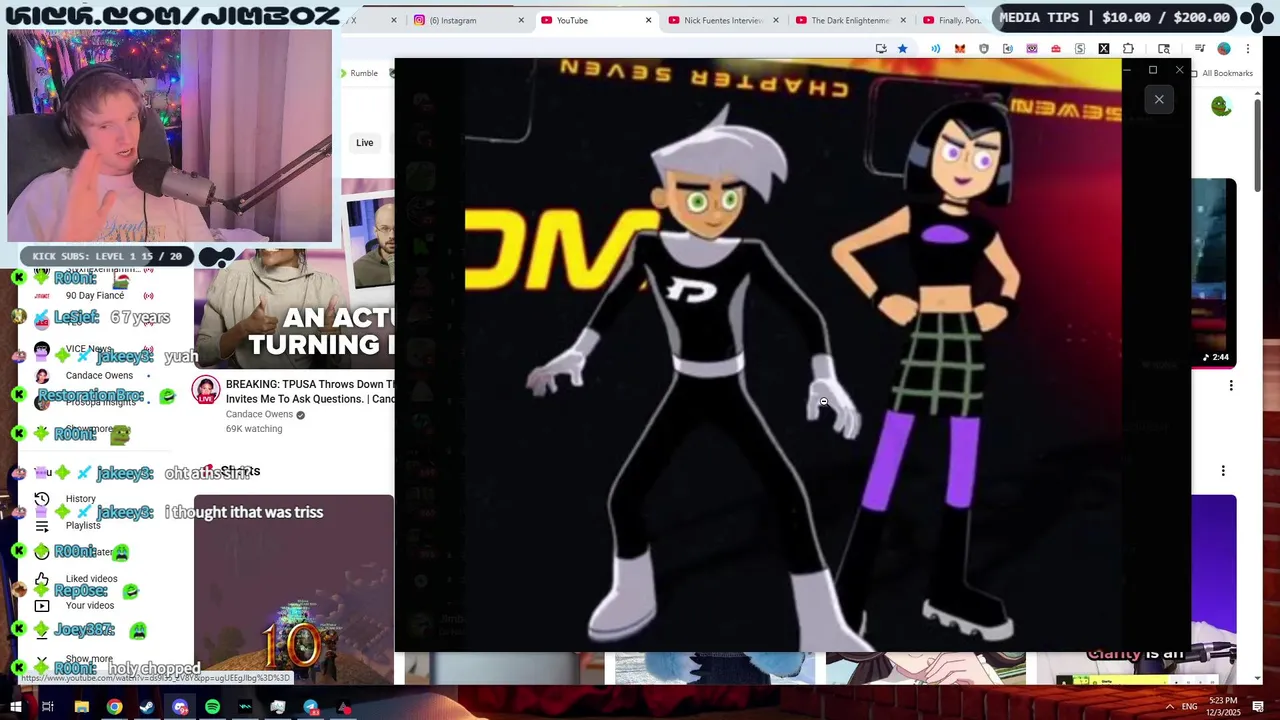The width and height of the screenshot is (1280, 720).
Task: Open the media controls icon in toolbar
Action: pyautogui.click(x=1200, y=49)
